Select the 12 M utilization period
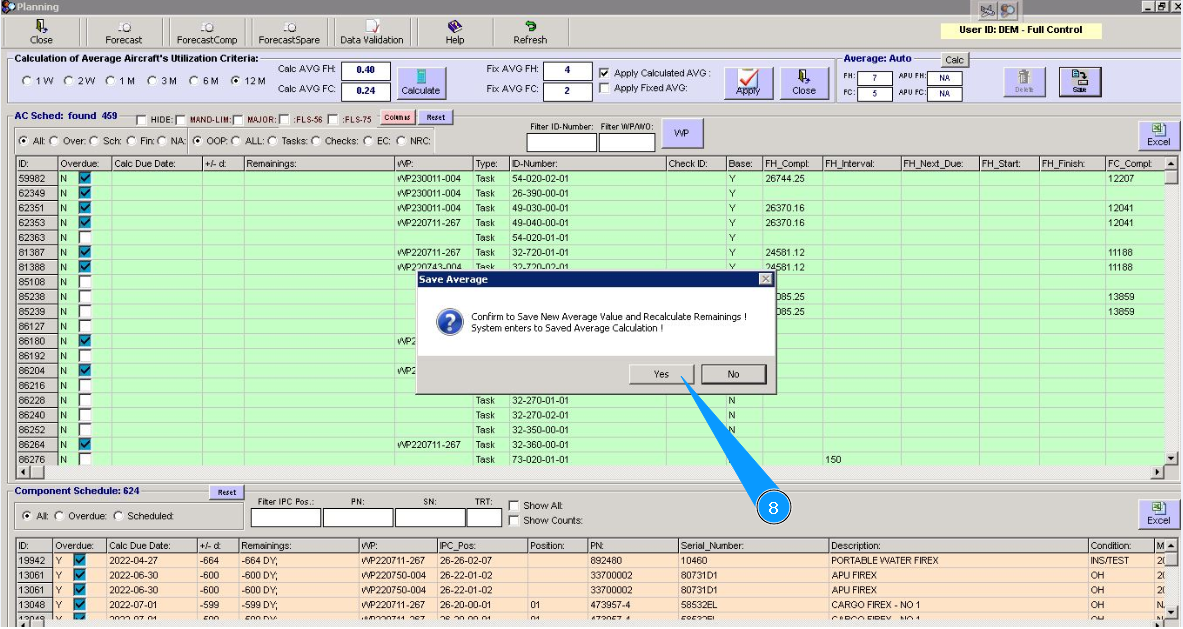The image size is (1183, 629). pos(235,81)
